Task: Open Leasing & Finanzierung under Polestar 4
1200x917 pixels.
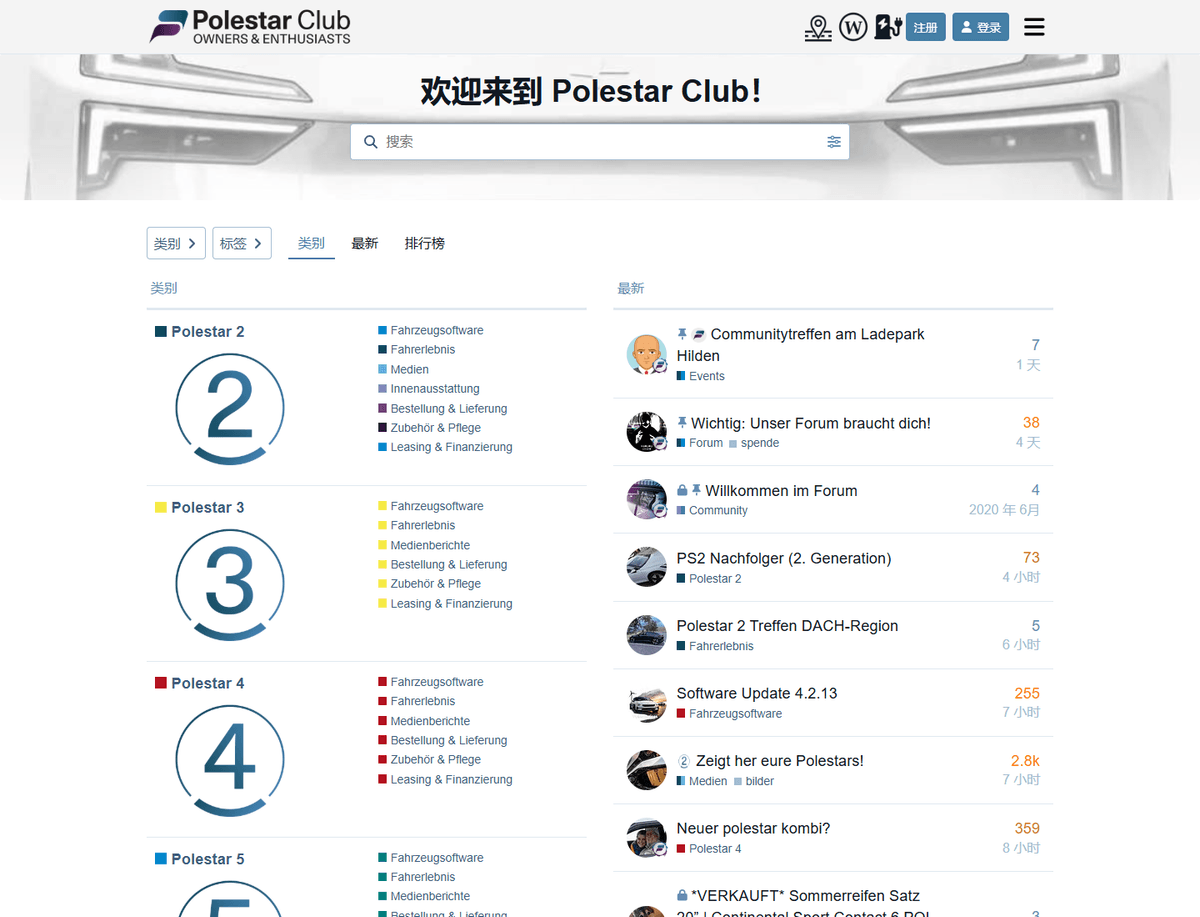Action: tap(451, 780)
